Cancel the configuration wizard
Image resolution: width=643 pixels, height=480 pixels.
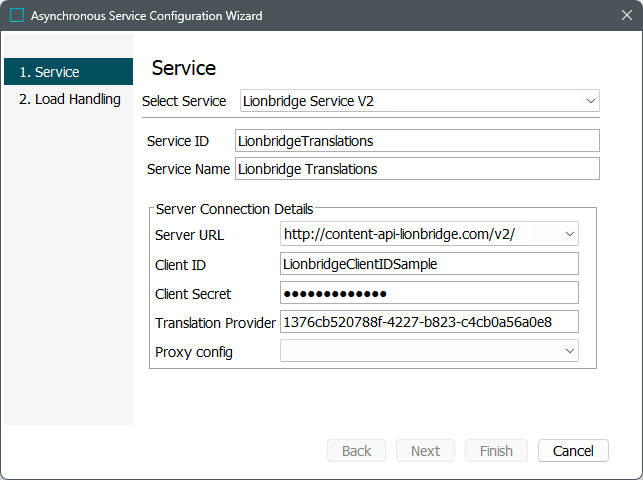click(573, 451)
